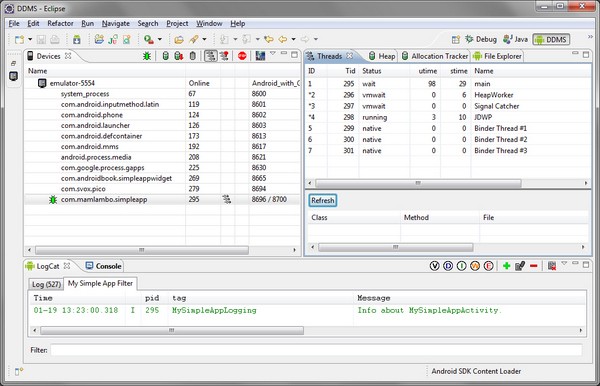Click the Devices panel horizontal scrollbar
The height and width of the screenshot is (386, 600).
pos(142,250)
